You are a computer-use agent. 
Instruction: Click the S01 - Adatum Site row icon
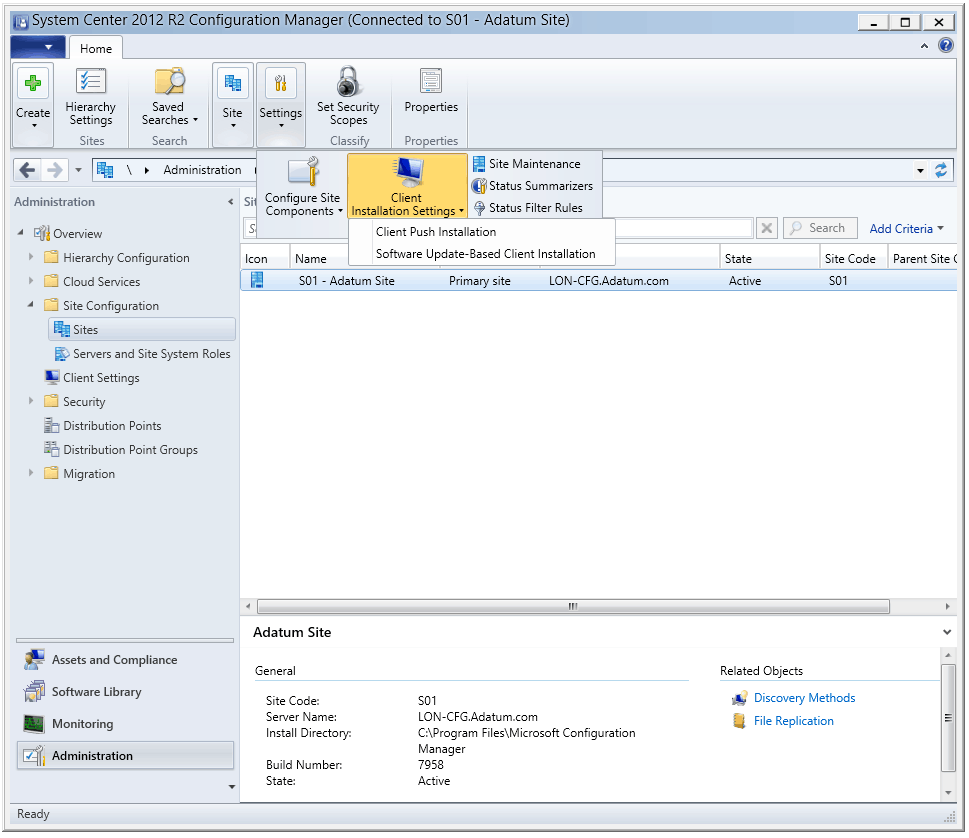(257, 281)
